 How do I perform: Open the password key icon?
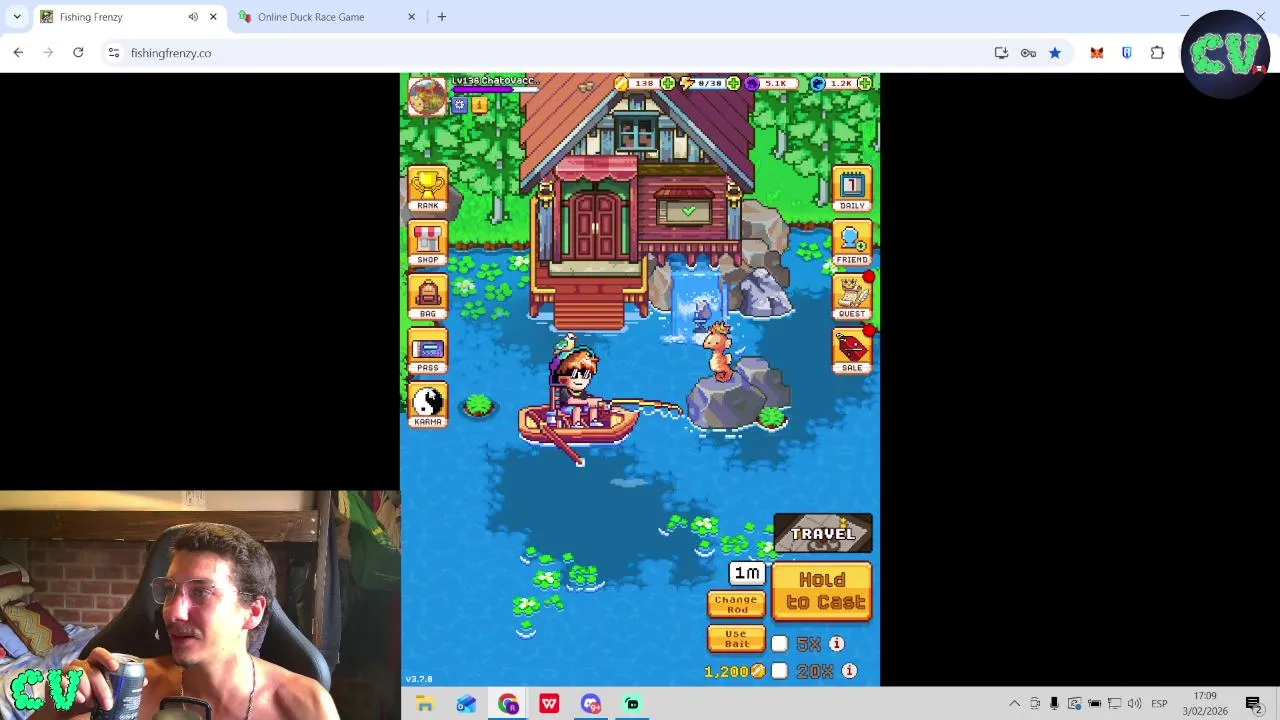[1028, 53]
